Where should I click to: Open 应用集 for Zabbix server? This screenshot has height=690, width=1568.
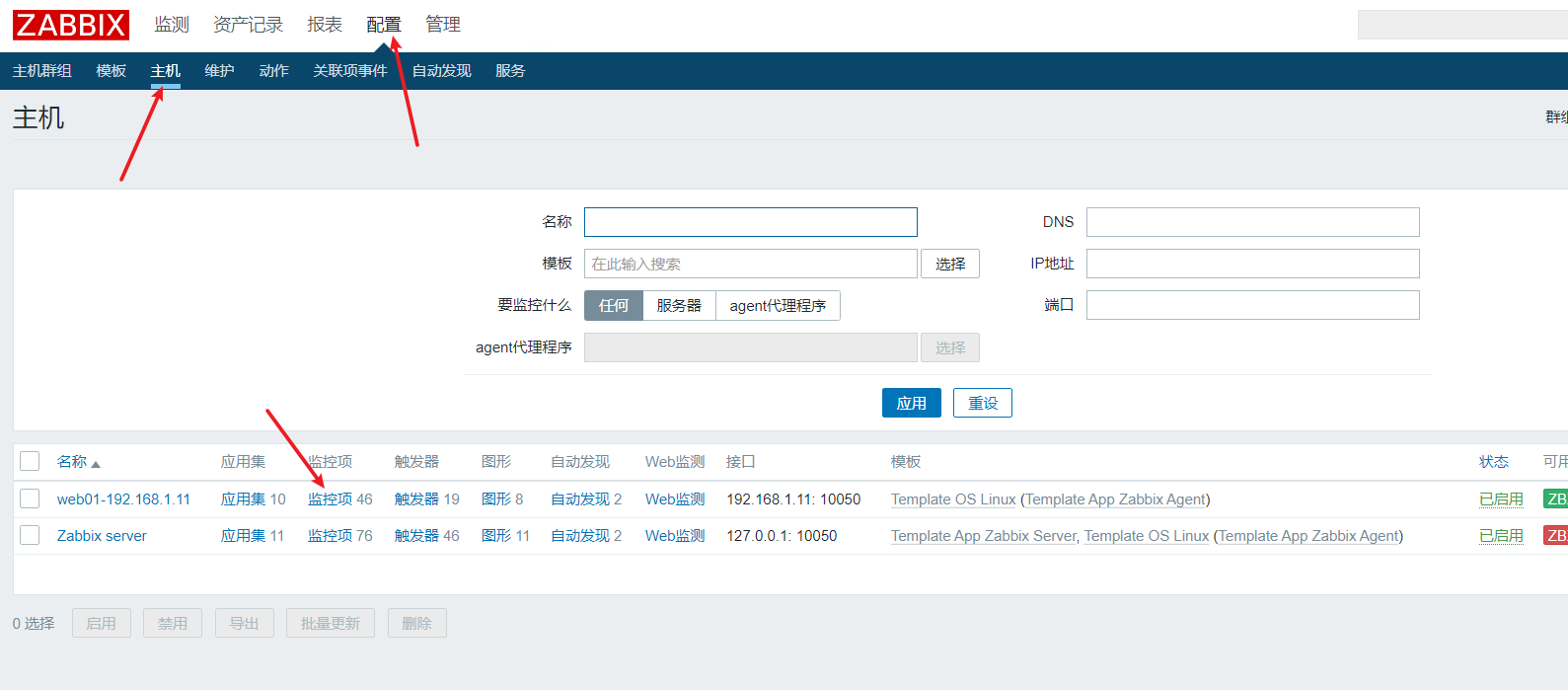243,536
